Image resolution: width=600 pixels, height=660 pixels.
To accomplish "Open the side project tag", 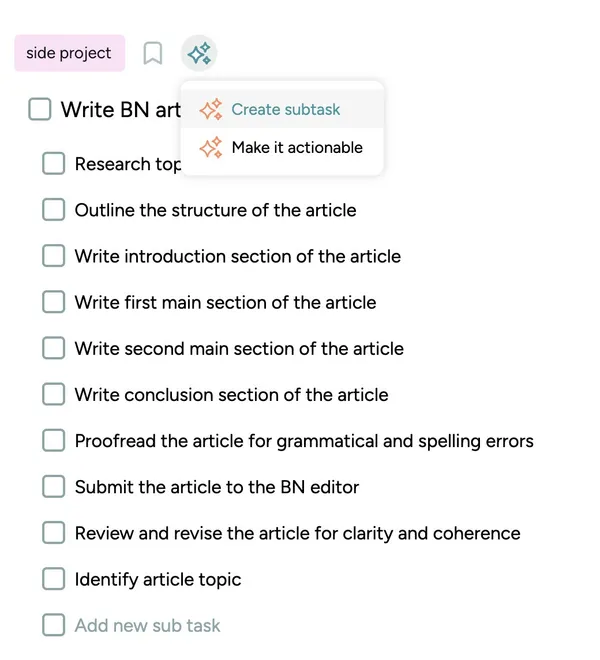I will click(x=69, y=53).
